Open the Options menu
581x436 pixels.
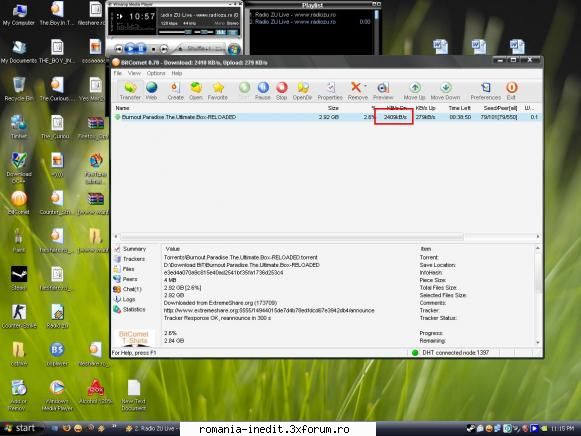pyautogui.click(x=156, y=73)
